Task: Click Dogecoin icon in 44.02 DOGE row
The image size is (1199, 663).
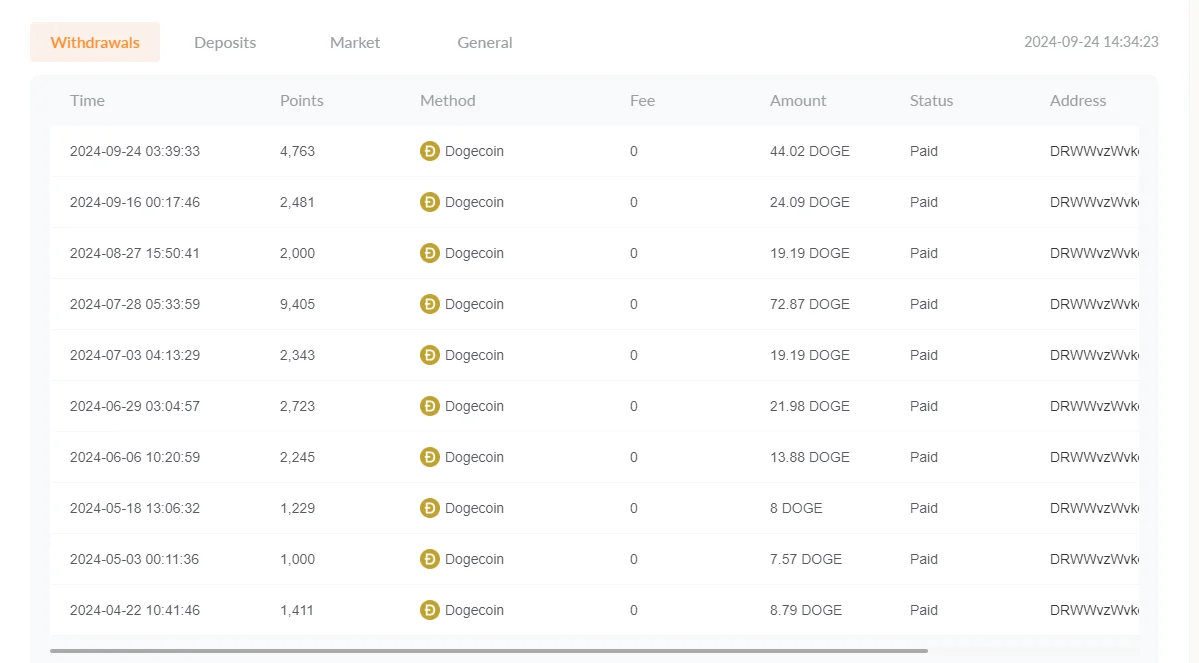Action: (430, 151)
